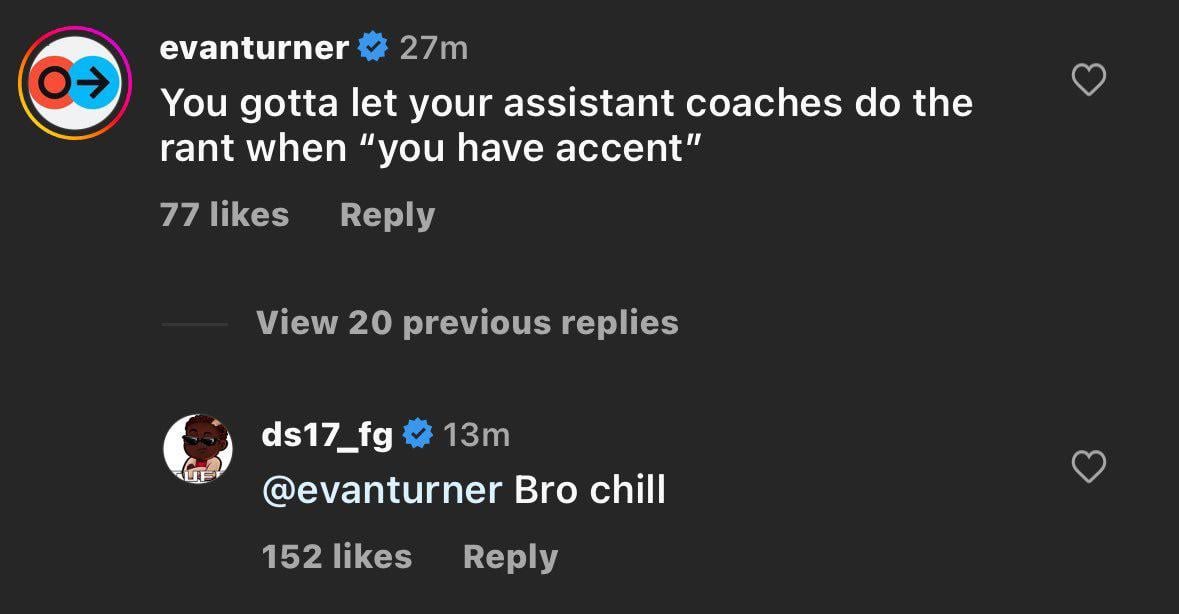The width and height of the screenshot is (1179, 614).
Task: Tap the heart on ds17_fg's reply
Action: (1088, 466)
